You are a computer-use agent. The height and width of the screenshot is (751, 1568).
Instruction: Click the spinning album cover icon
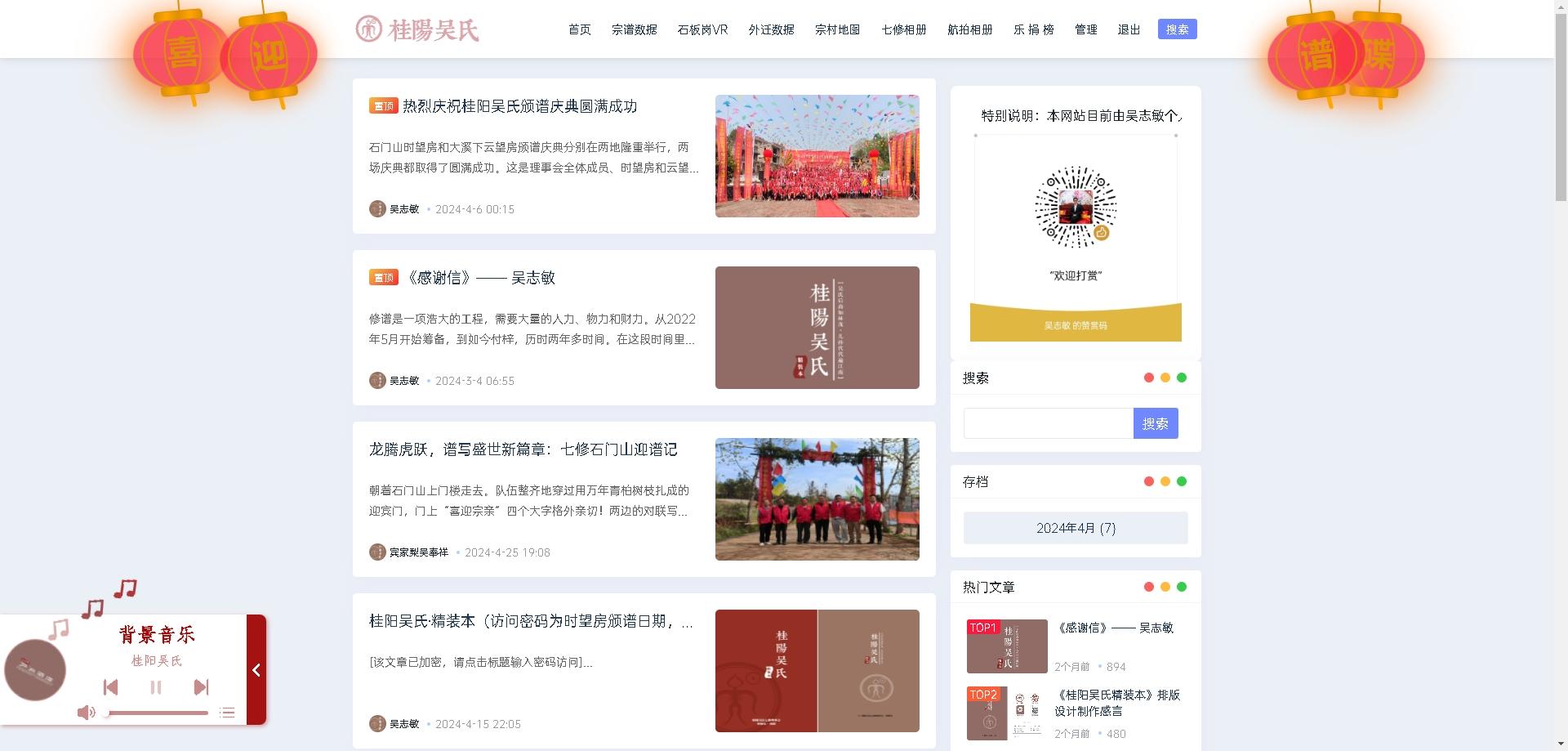[35, 670]
